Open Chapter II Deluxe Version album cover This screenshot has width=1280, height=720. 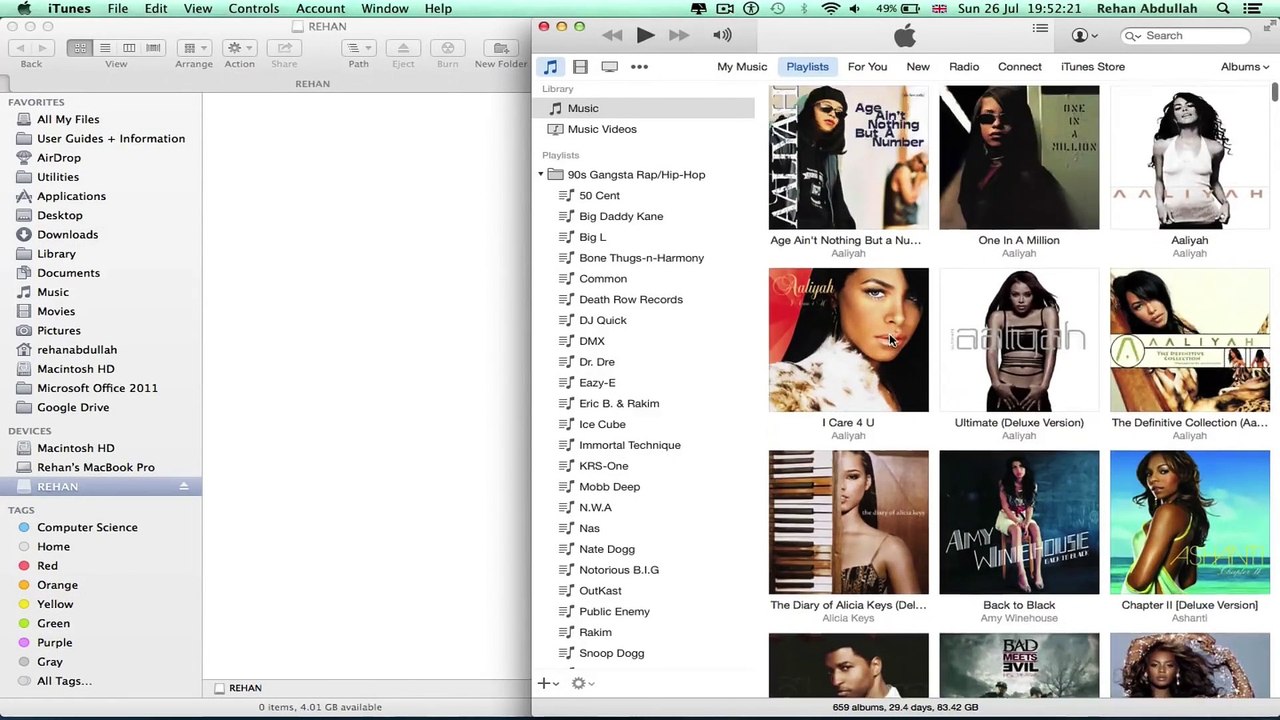pos(1190,523)
